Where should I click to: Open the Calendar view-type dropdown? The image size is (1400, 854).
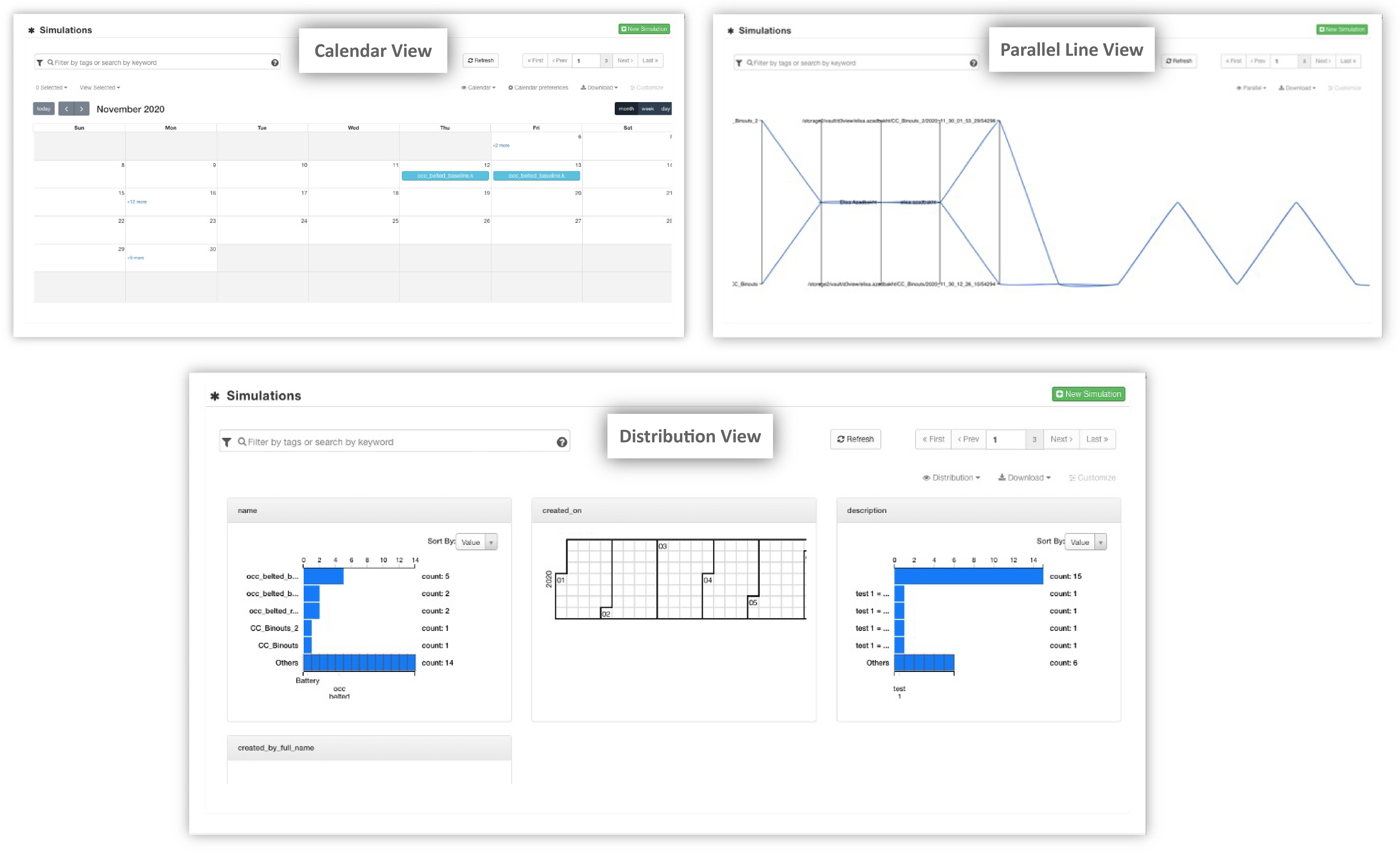tap(478, 88)
